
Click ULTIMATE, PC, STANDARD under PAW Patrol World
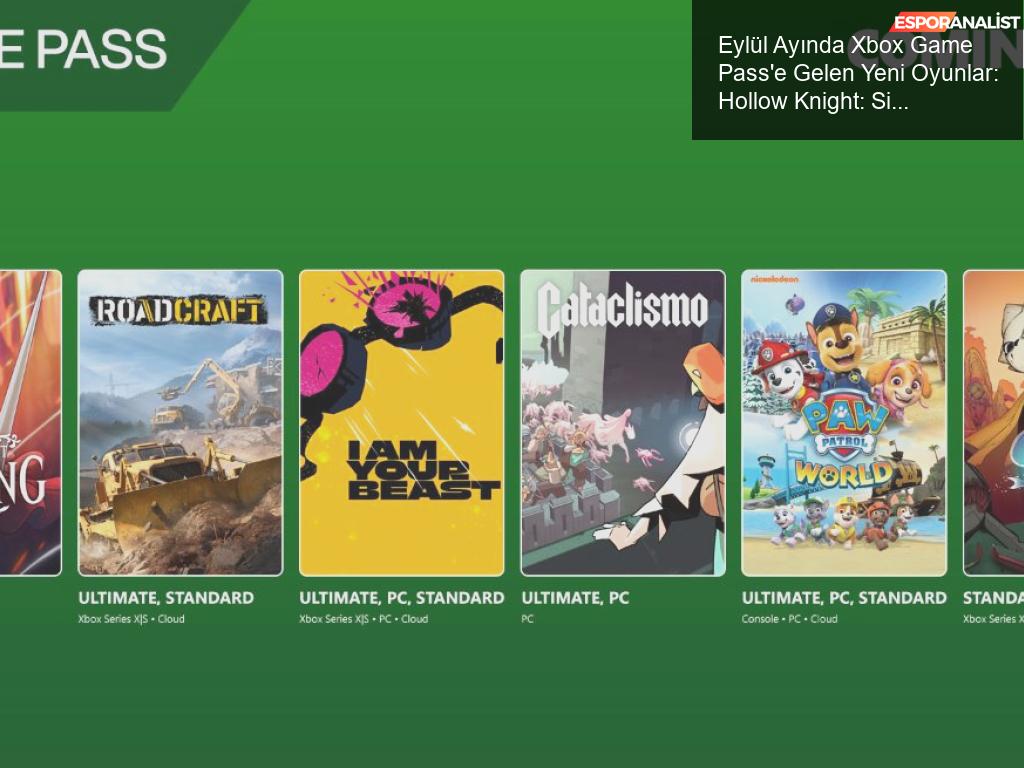(844, 598)
